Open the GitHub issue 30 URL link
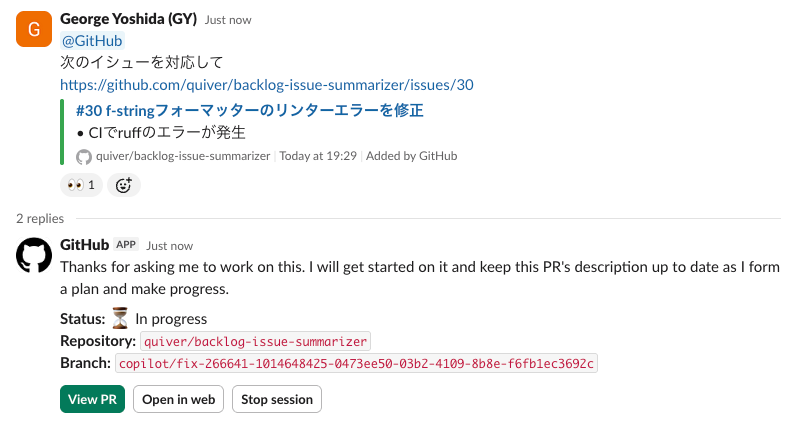The height and width of the screenshot is (431, 790). pos(266,85)
